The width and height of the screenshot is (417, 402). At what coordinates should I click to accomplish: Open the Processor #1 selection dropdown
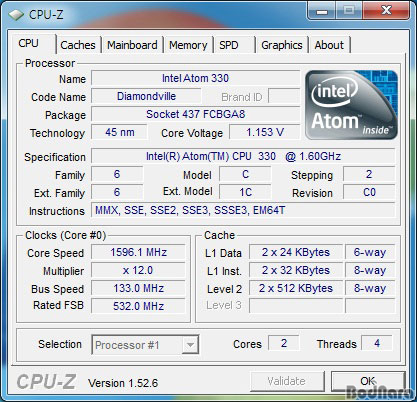pyautogui.click(x=145, y=345)
